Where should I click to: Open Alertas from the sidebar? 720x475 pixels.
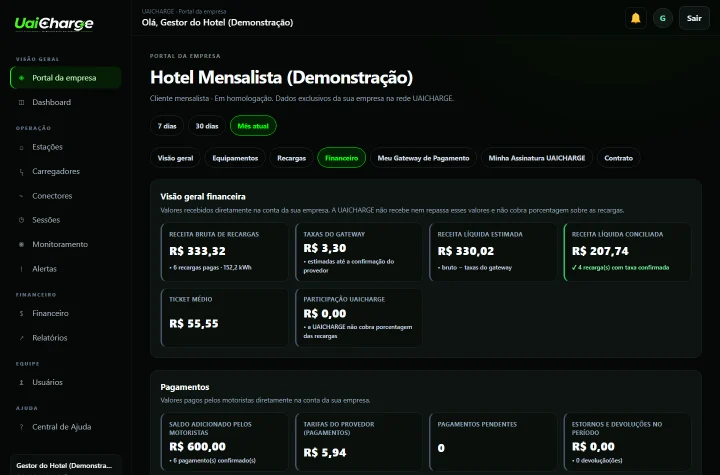tap(66, 268)
